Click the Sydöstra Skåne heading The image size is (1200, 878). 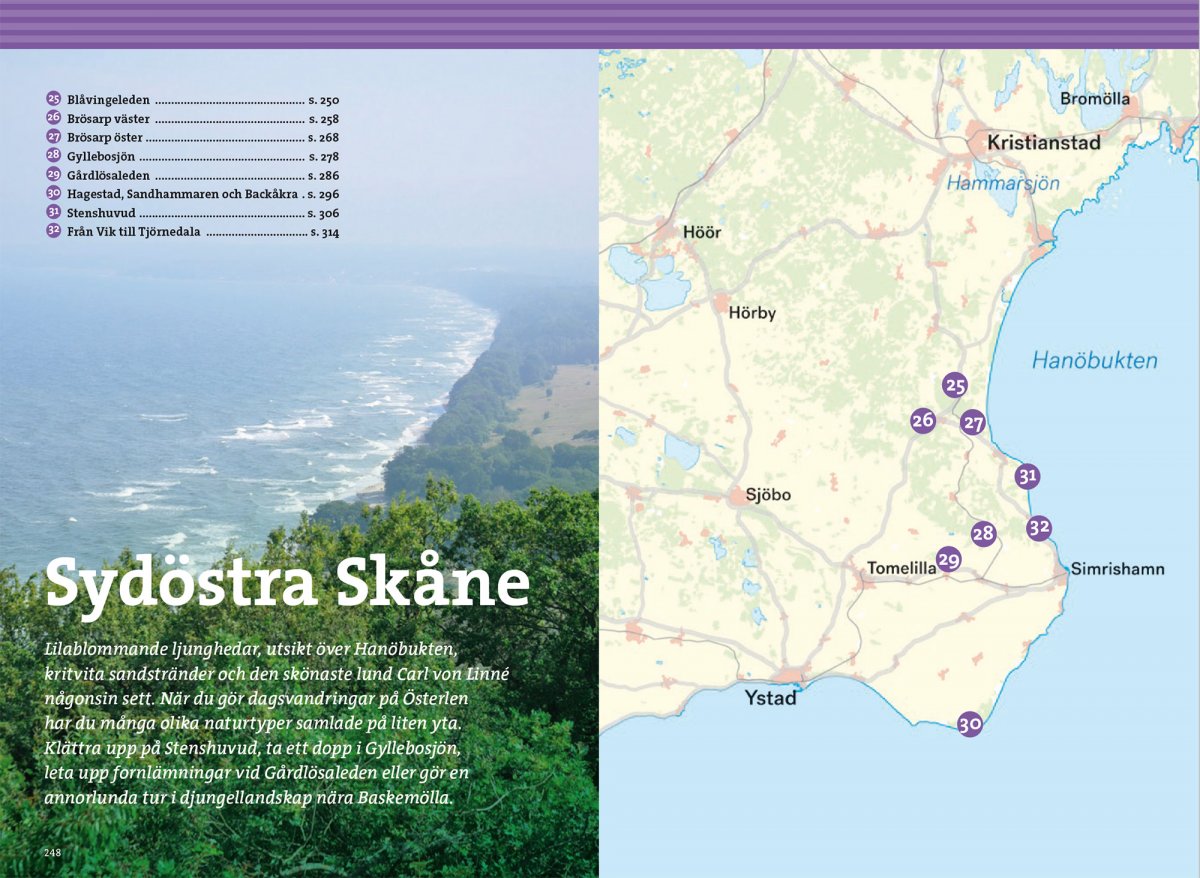[x=287, y=581]
